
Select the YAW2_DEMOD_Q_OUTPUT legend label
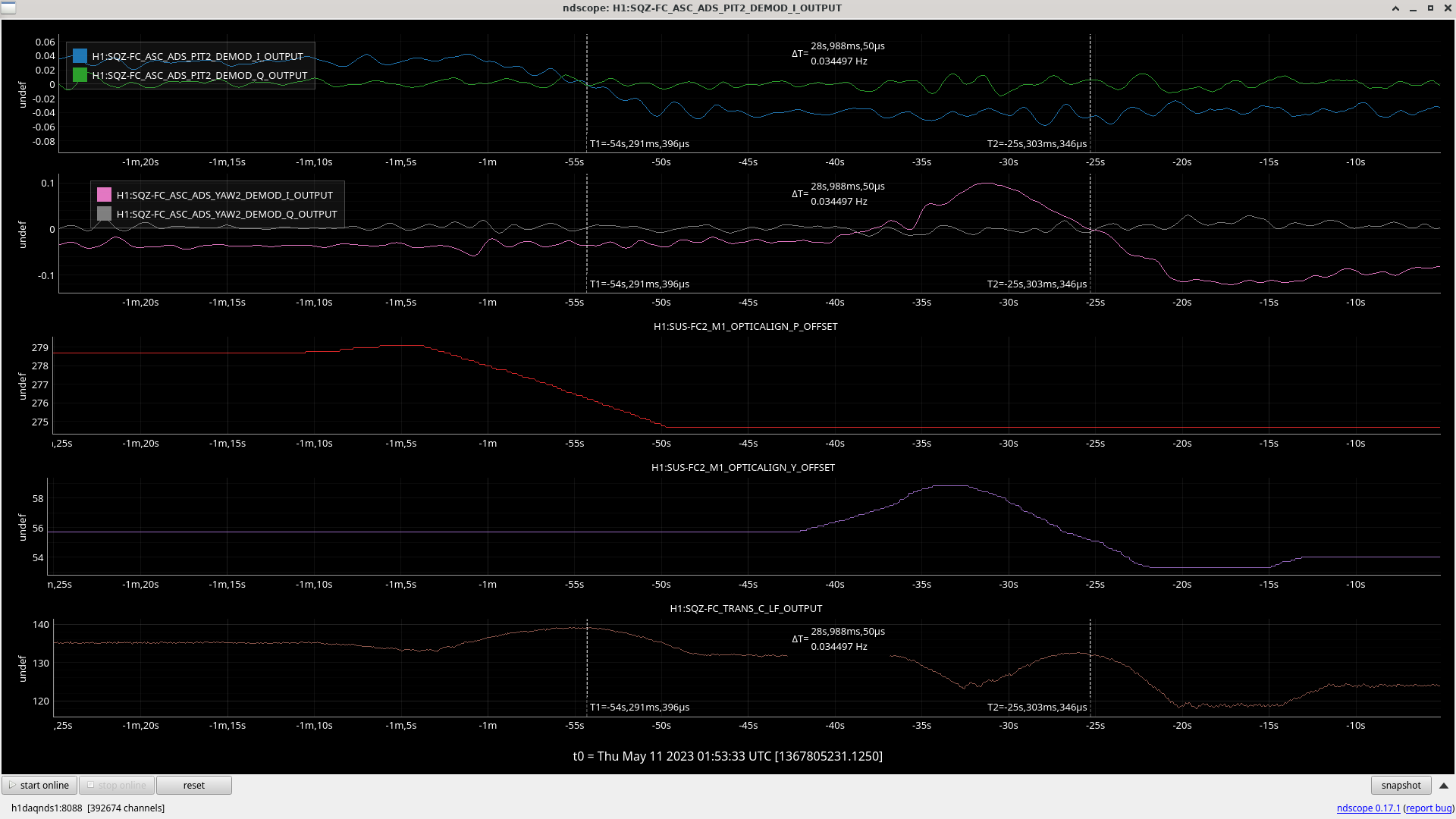tap(227, 214)
